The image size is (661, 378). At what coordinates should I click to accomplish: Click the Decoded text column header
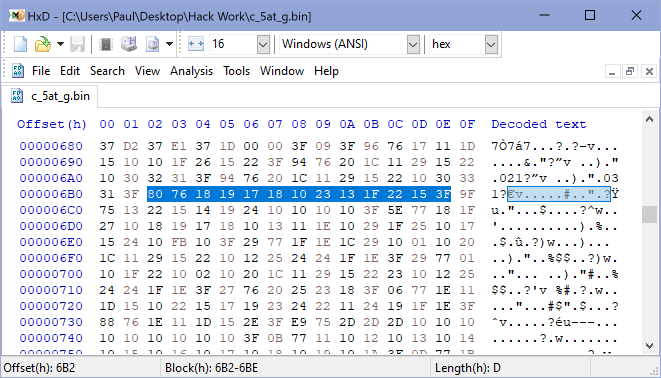click(538, 124)
